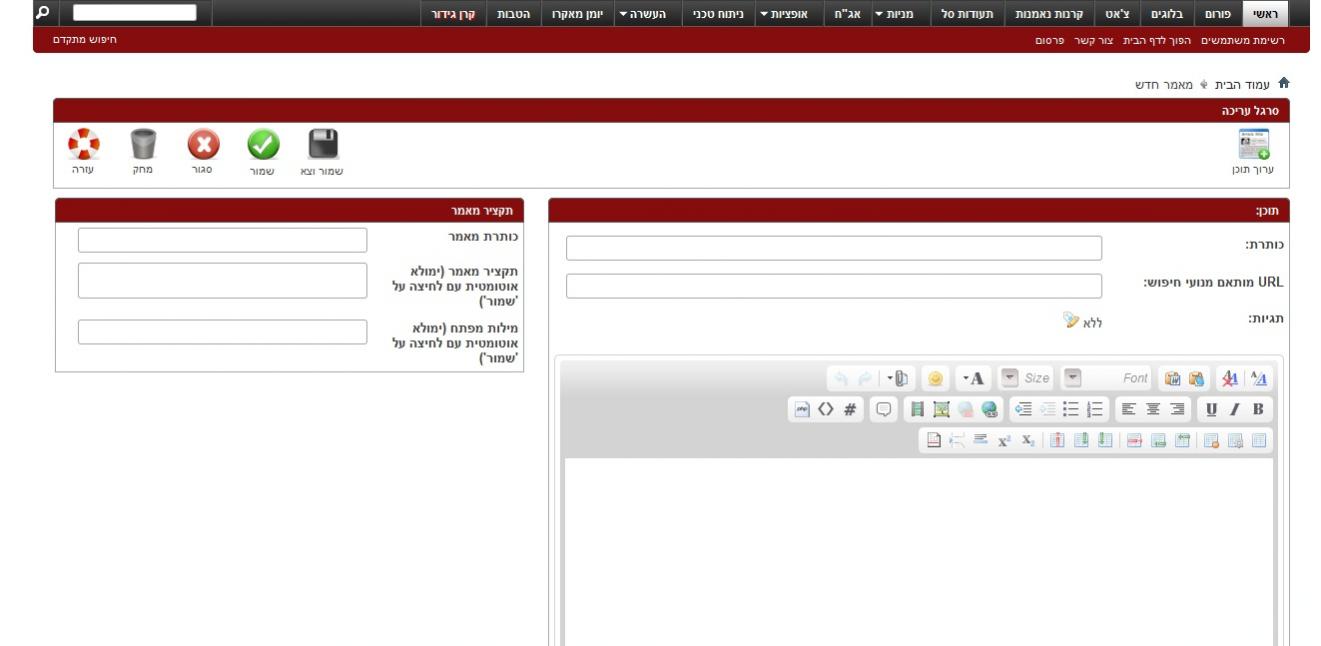
Task: Wrap selection in quote bubble
Action: (x=883, y=409)
